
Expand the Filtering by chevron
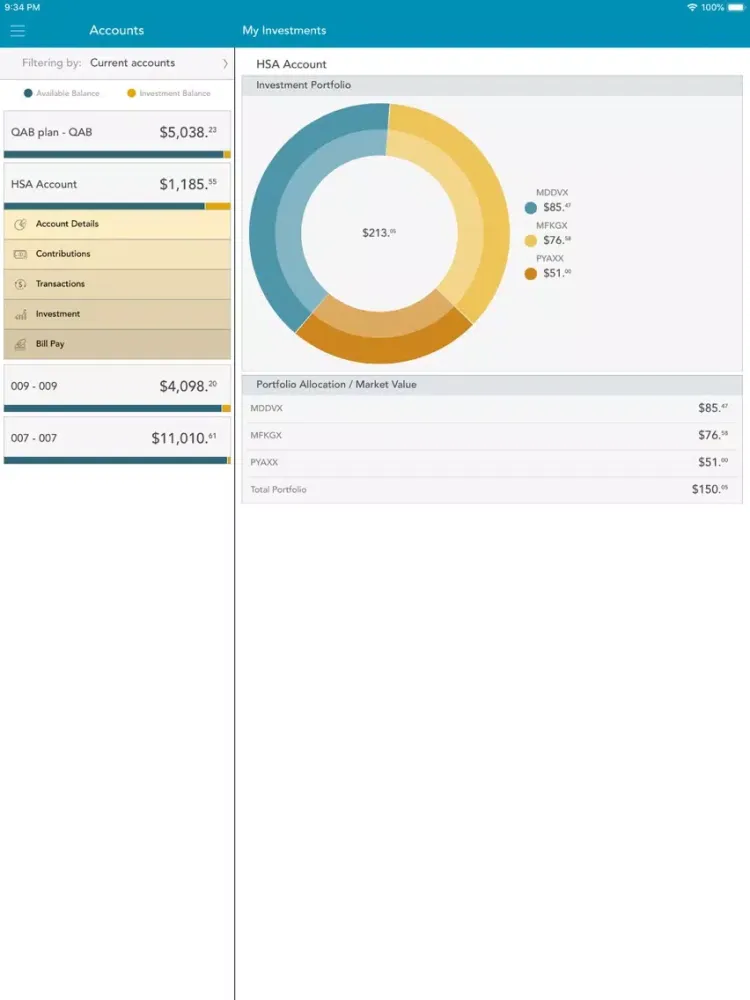(225, 63)
